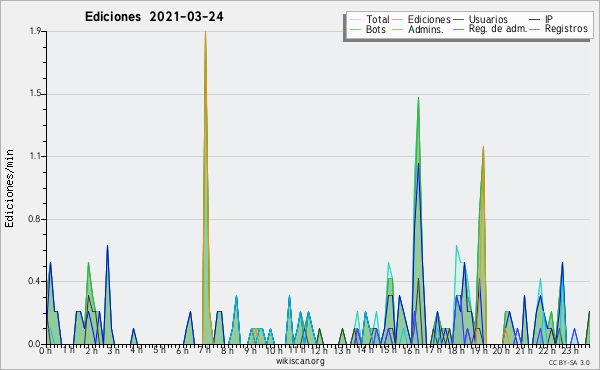Screen dimensions: 600x370
Task: Click the 1.1 y-axis value
Action: point(35,156)
